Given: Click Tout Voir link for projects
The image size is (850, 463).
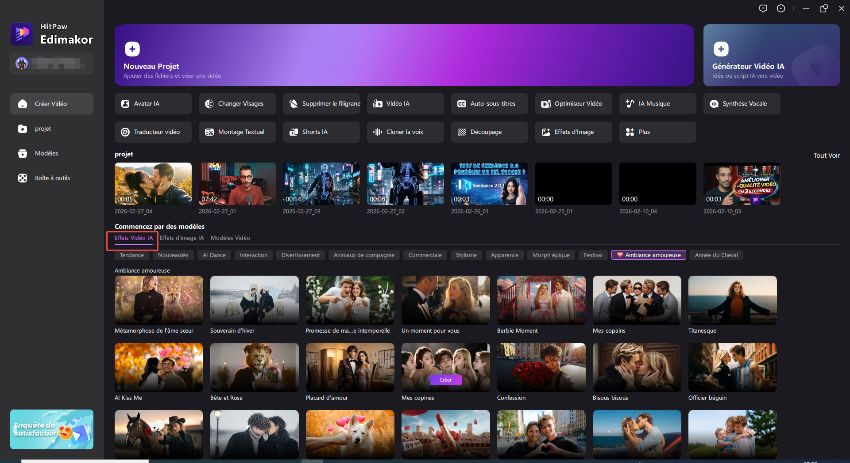Looking at the screenshot, I should (x=826, y=156).
